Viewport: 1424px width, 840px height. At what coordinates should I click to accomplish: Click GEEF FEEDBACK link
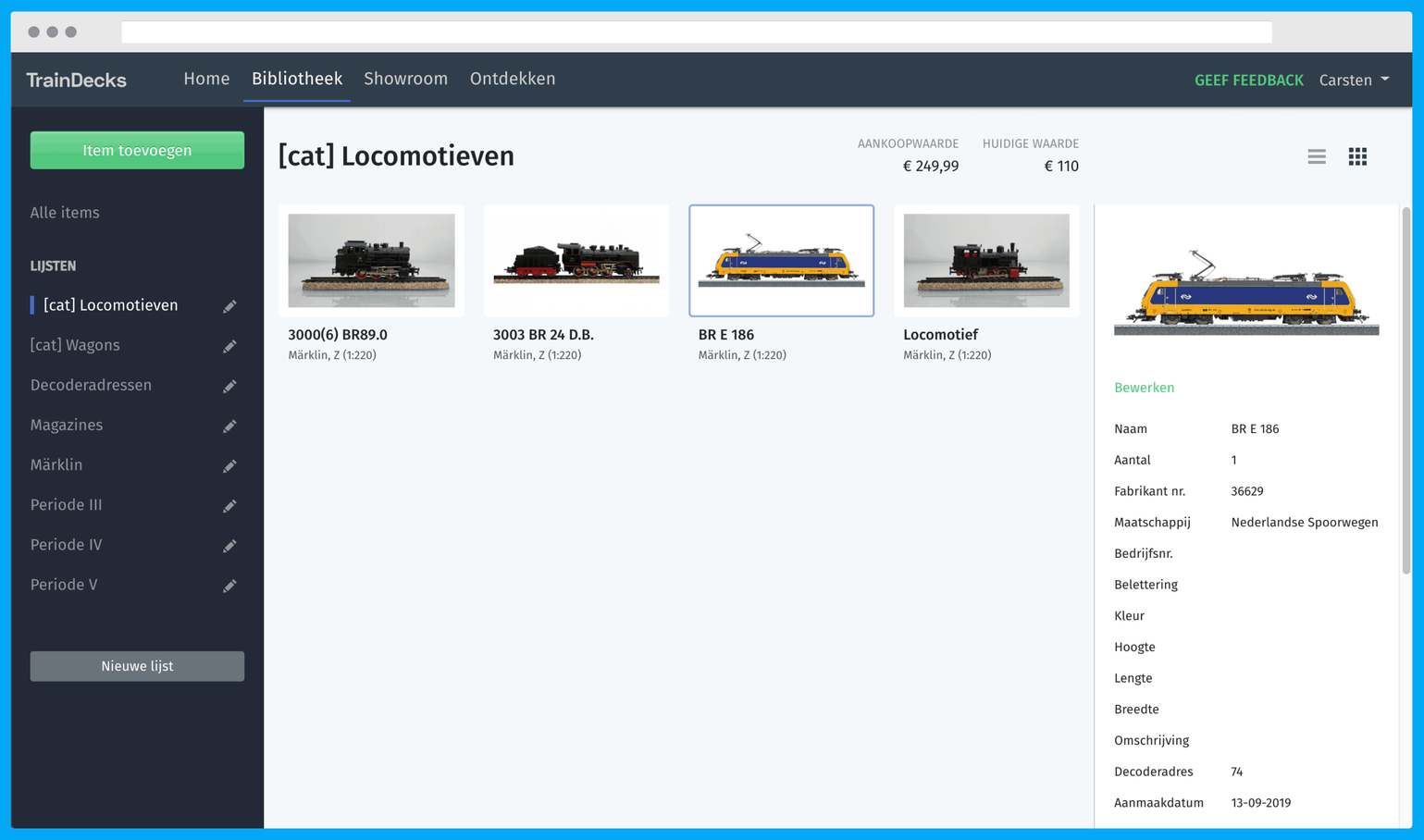[1248, 80]
